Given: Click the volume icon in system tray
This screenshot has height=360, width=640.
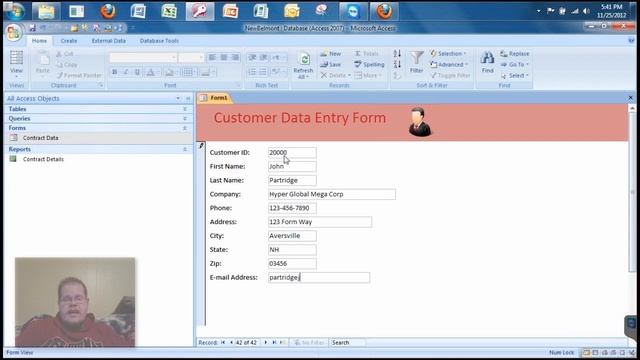Looking at the screenshot, I should pos(587,11).
